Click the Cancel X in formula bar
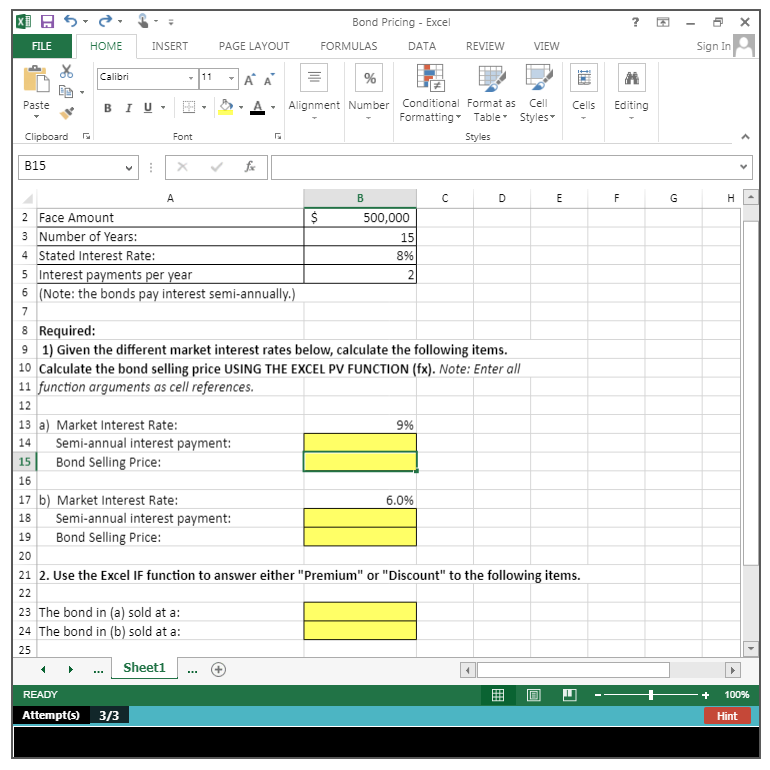Screen dimensions: 770x770 click(183, 167)
